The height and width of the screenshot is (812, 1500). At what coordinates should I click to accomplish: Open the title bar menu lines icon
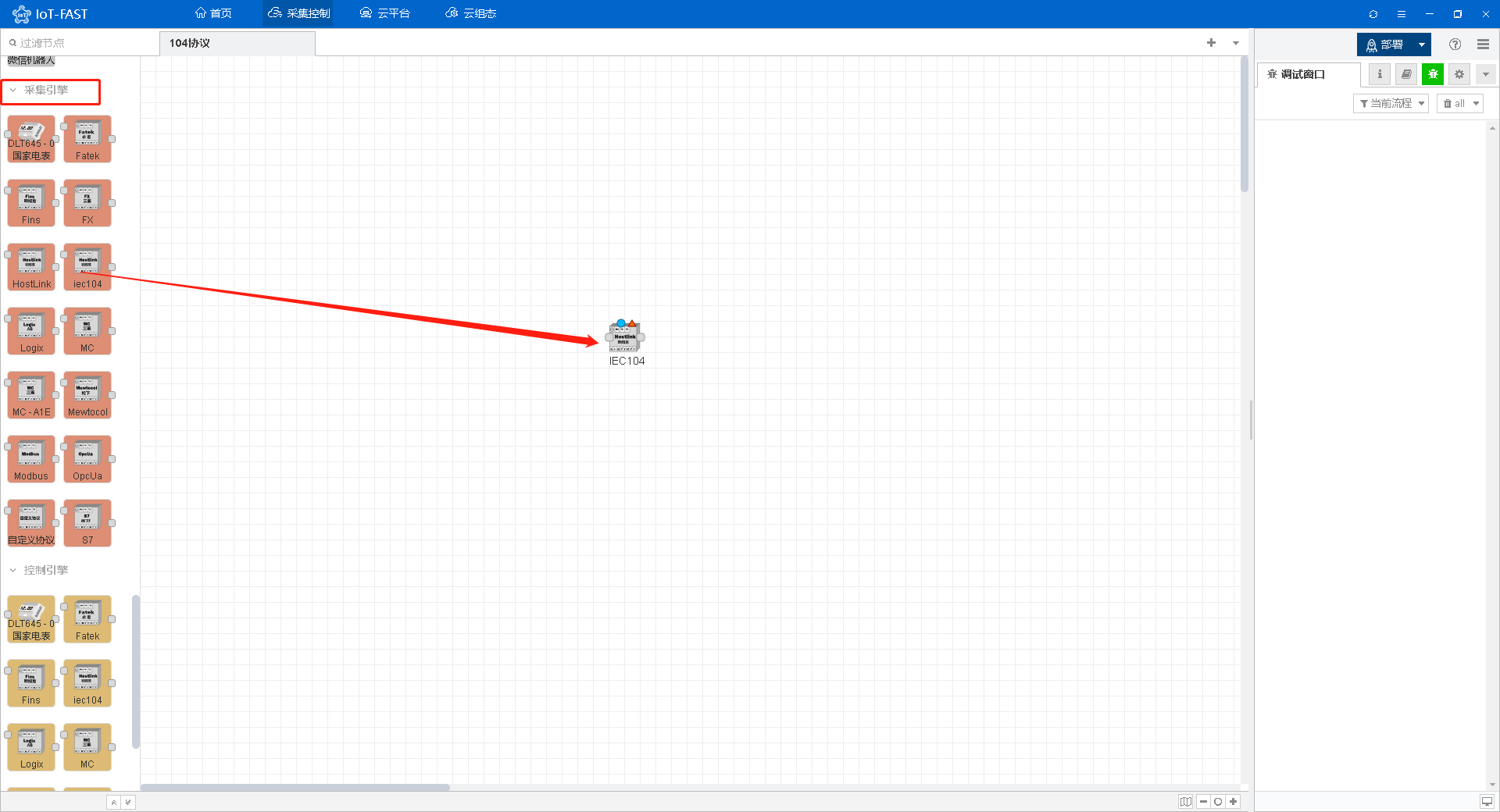(x=1402, y=14)
